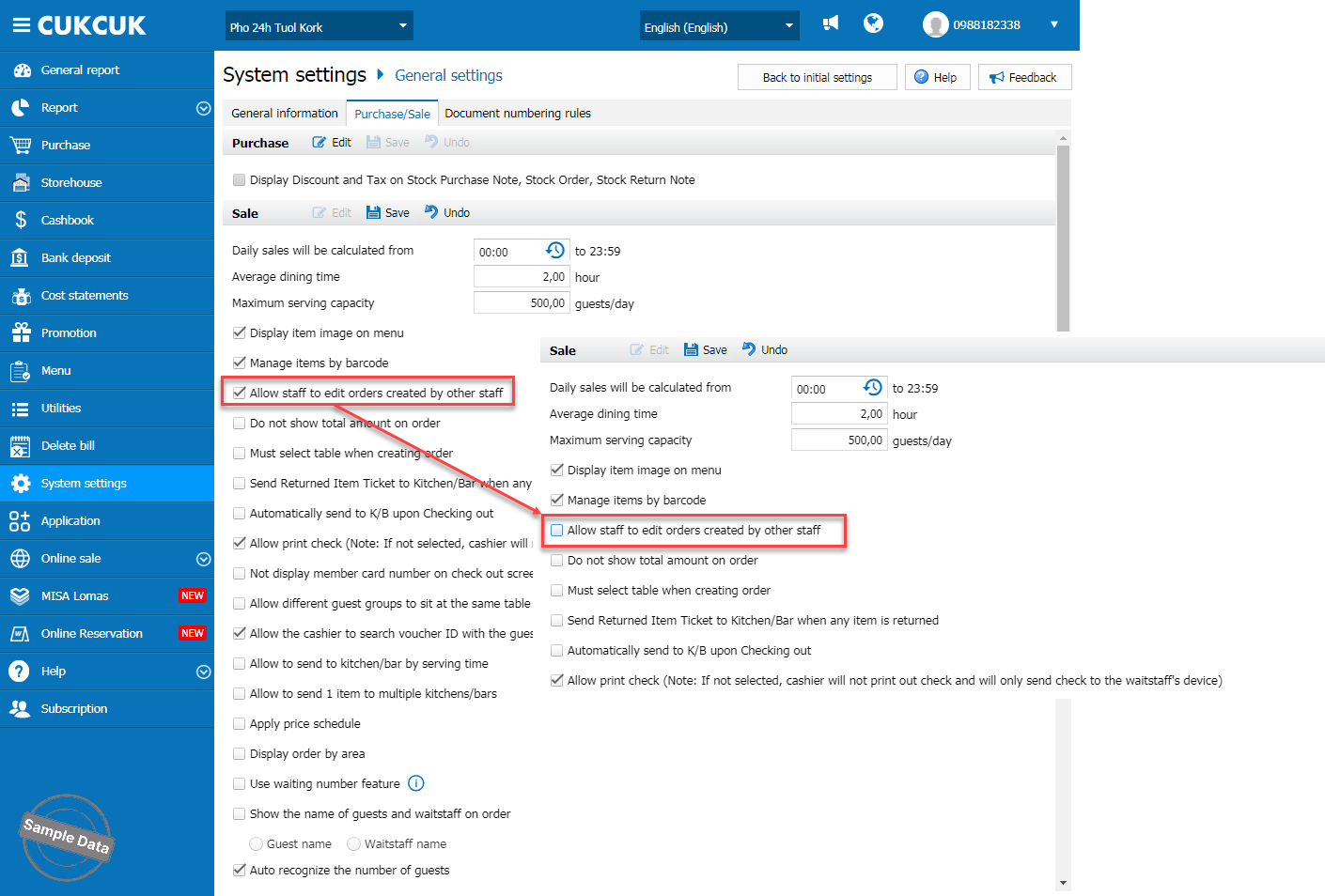Click the globe icon in header
Viewport: 1325px width, 896px height.
(x=873, y=23)
